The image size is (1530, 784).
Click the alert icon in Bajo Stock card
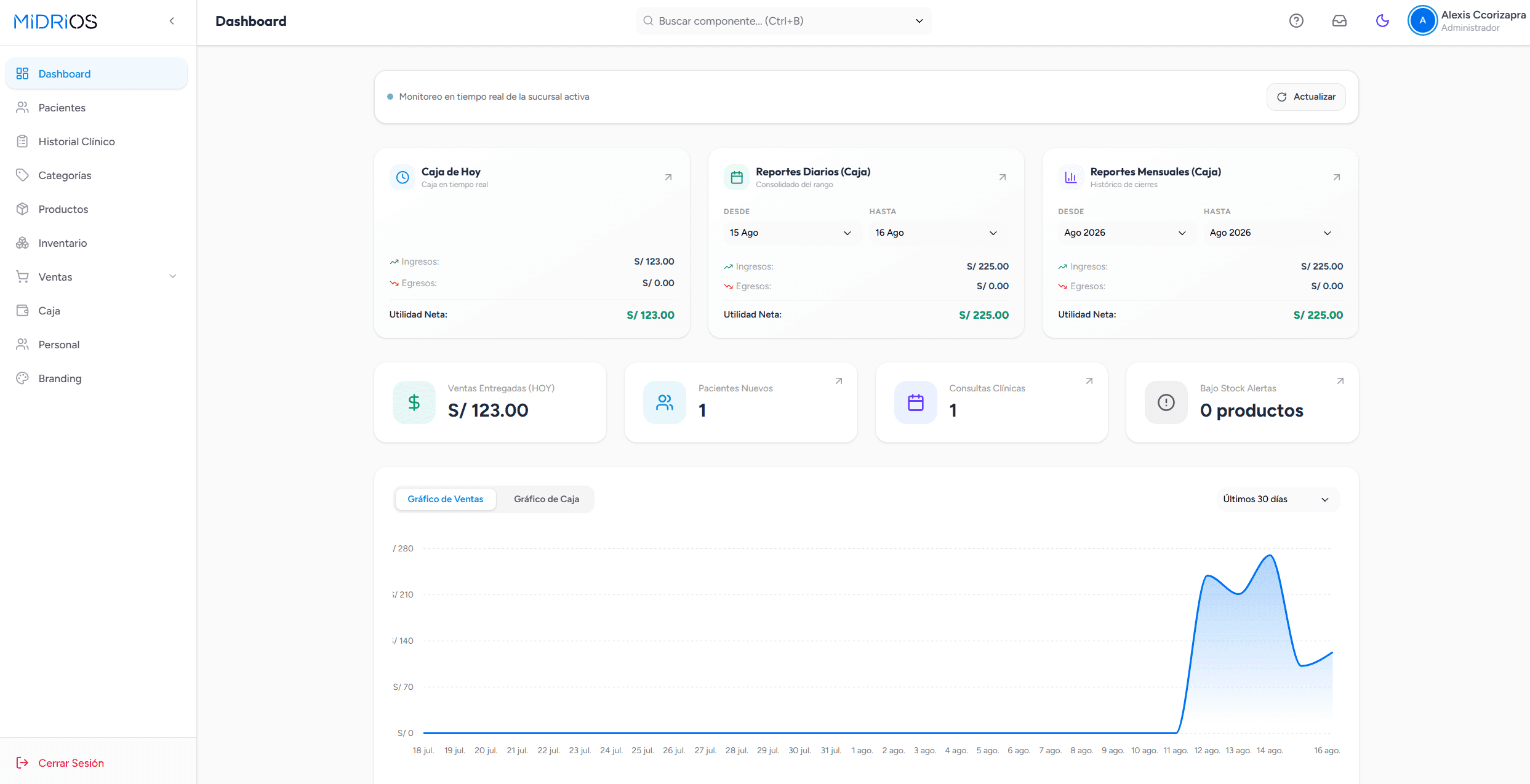coord(1166,402)
